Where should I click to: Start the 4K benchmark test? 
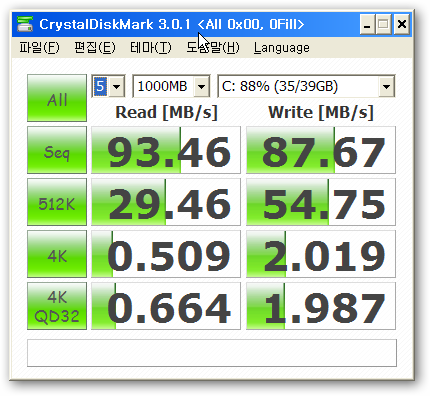[x=57, y=254]
